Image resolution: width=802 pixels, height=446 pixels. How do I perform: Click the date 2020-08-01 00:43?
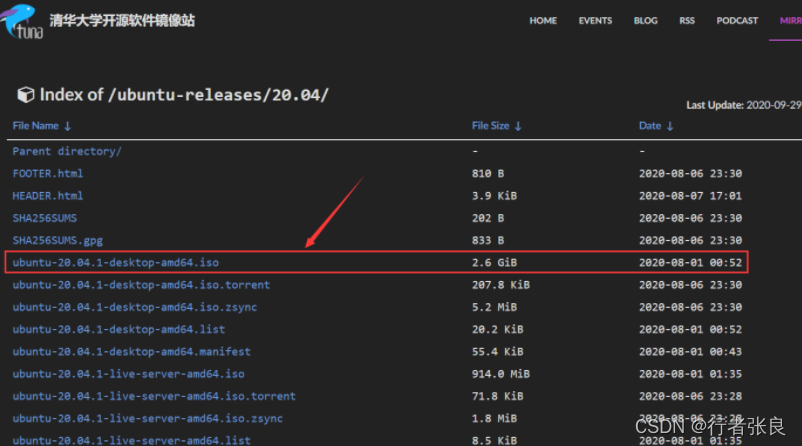tap(690, 352)
